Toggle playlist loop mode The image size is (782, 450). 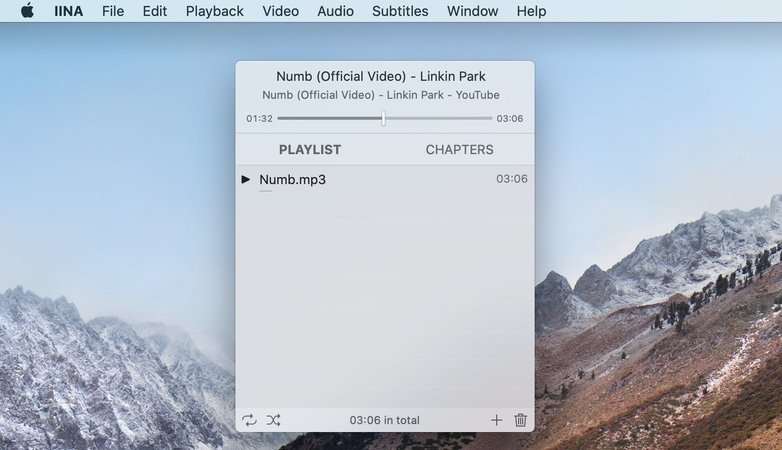(249, 420)
